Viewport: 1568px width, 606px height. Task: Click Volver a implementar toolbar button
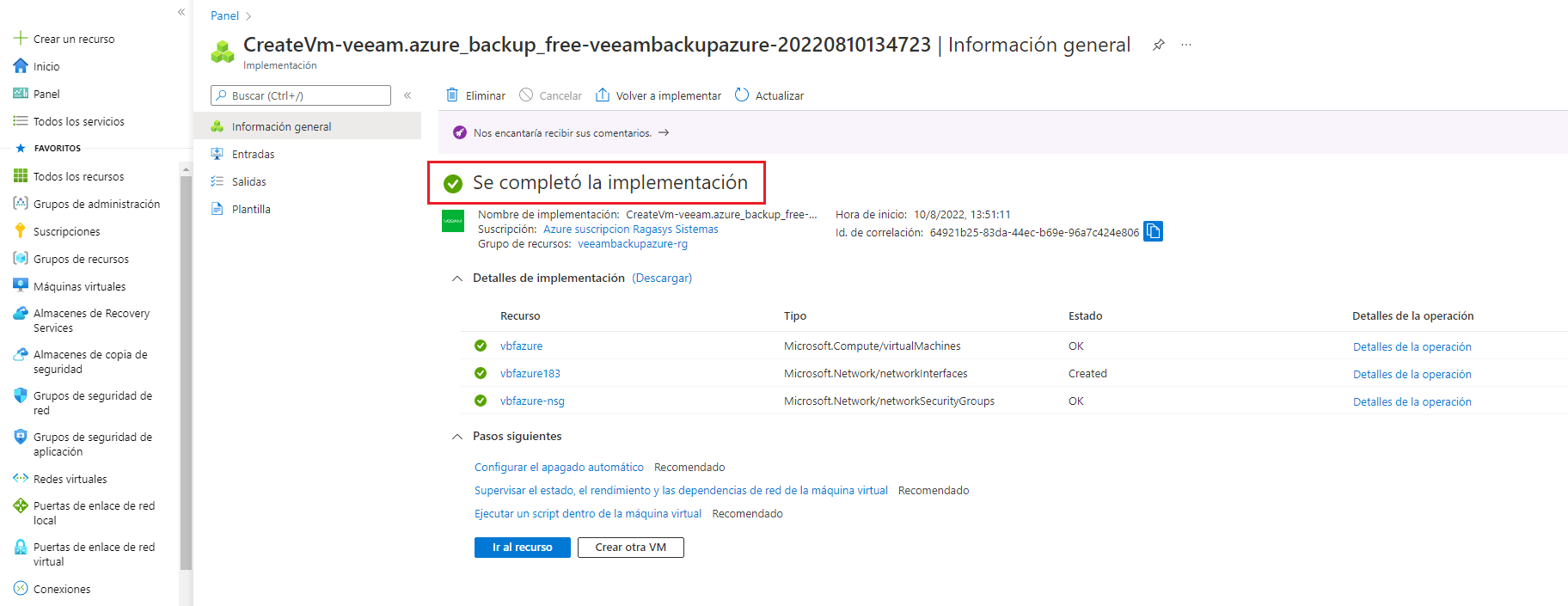pos(658,95)
